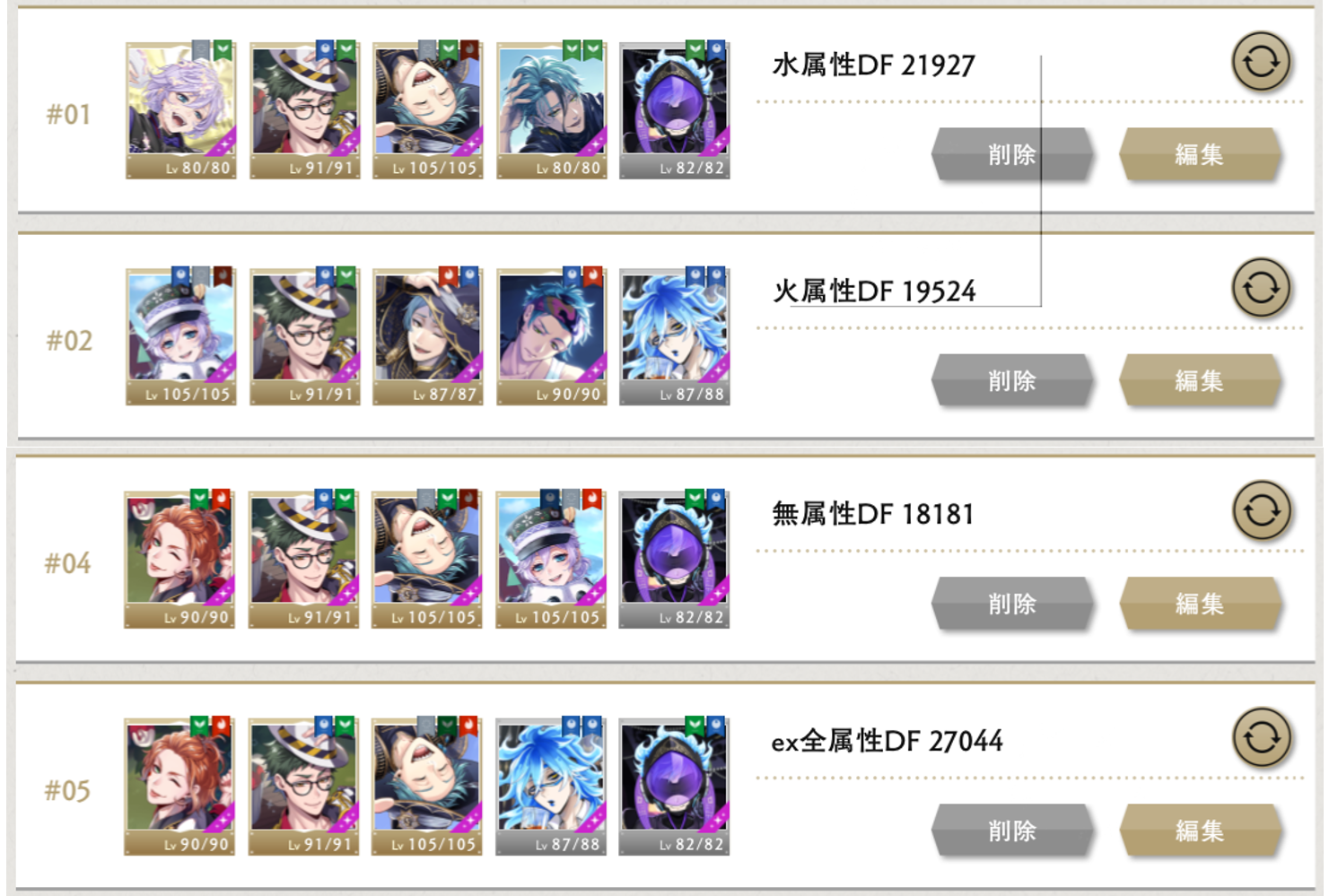Click the swap icon for team #05

(1262, 737)
